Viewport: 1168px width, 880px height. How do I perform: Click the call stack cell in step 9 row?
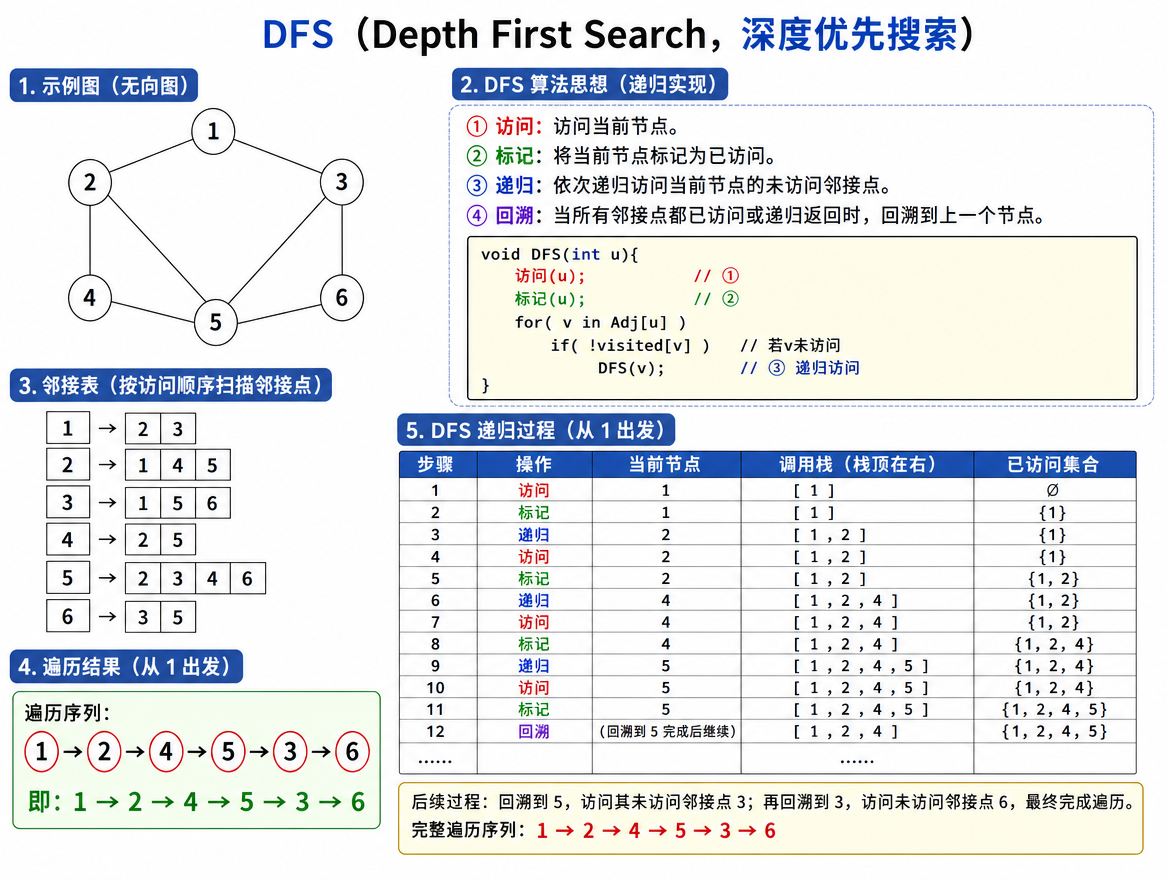[x=857, y=665]
